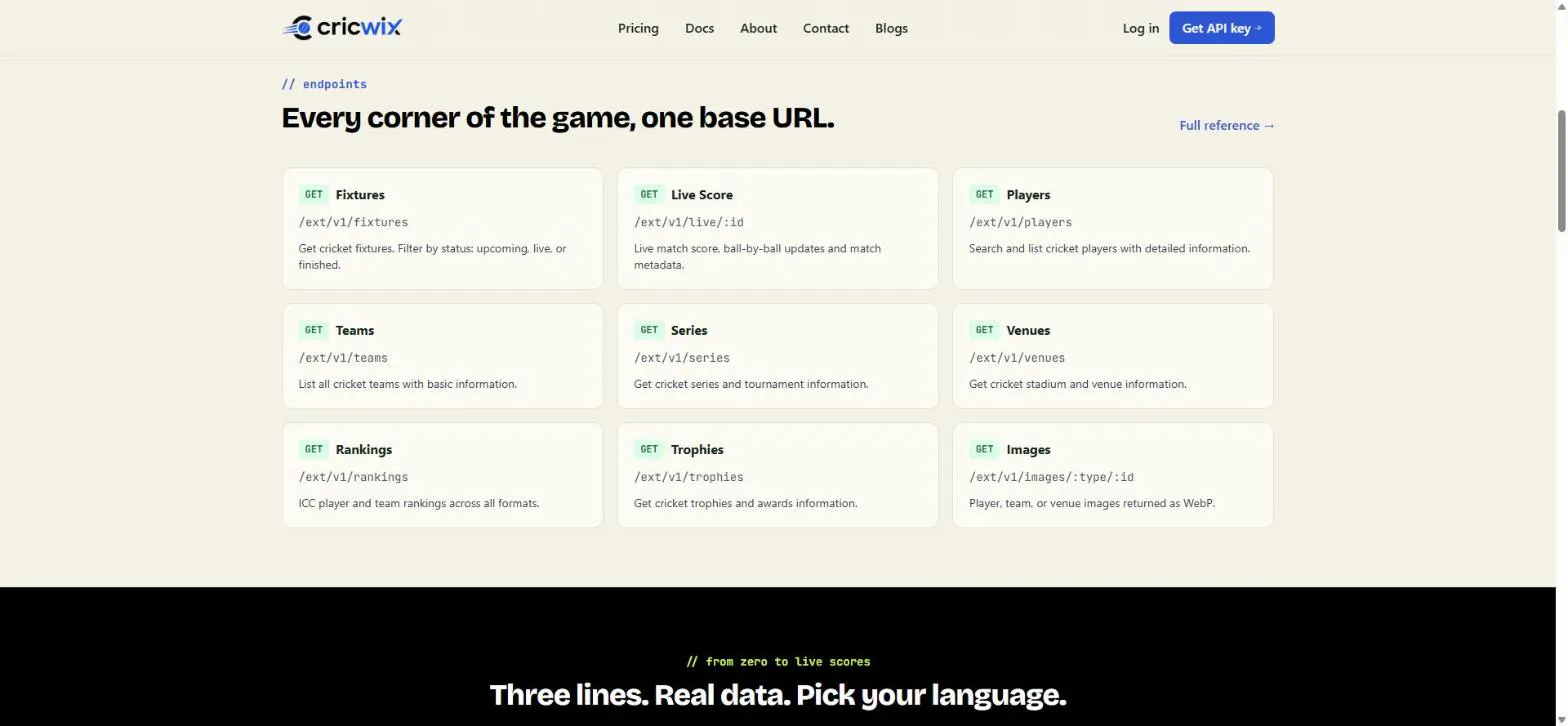1568x726 pixels.
Task: Click the path text /ext/v1/trophies
Action: pos(689,477)
